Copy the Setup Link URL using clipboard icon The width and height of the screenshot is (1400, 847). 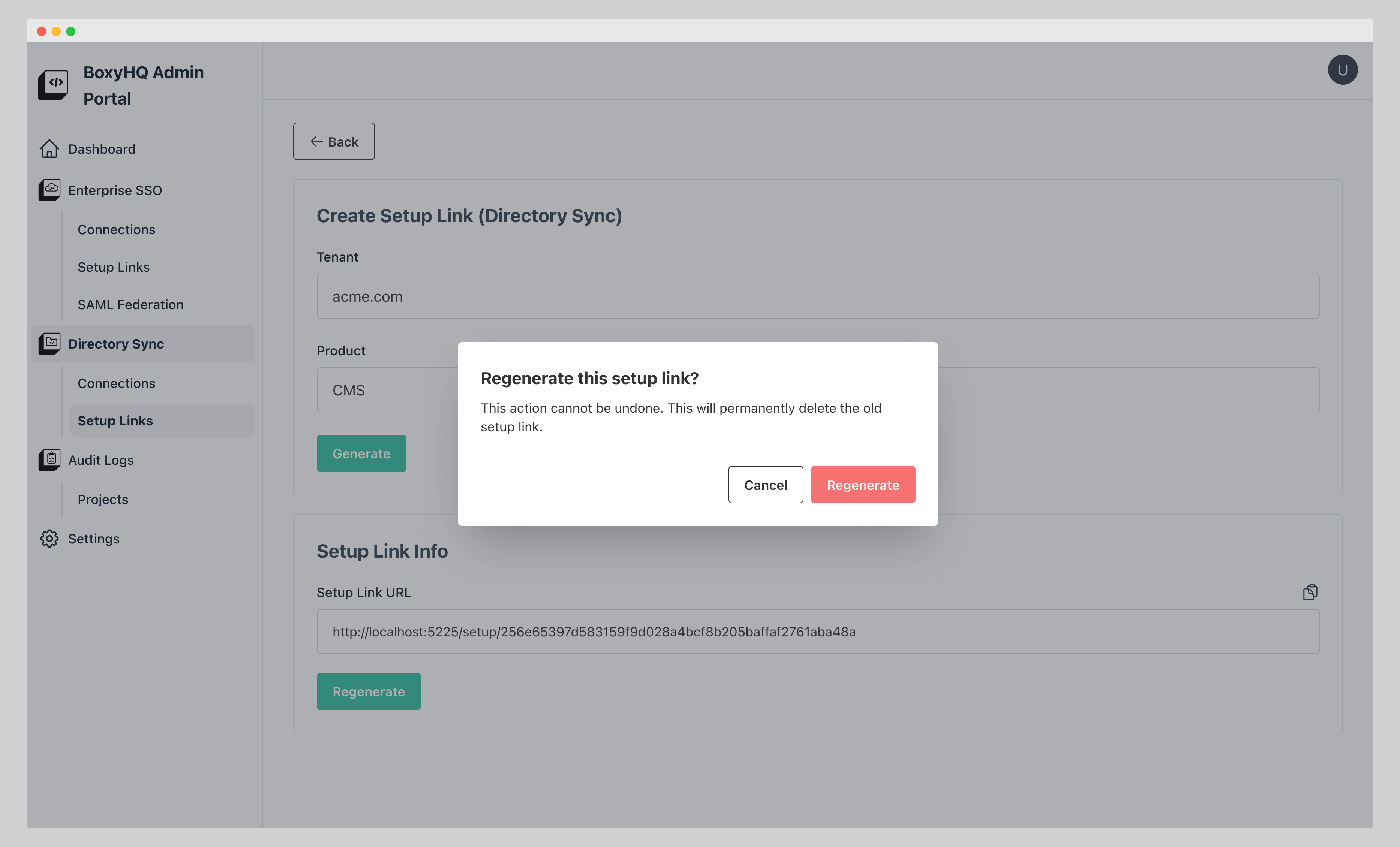(1310, 591)
